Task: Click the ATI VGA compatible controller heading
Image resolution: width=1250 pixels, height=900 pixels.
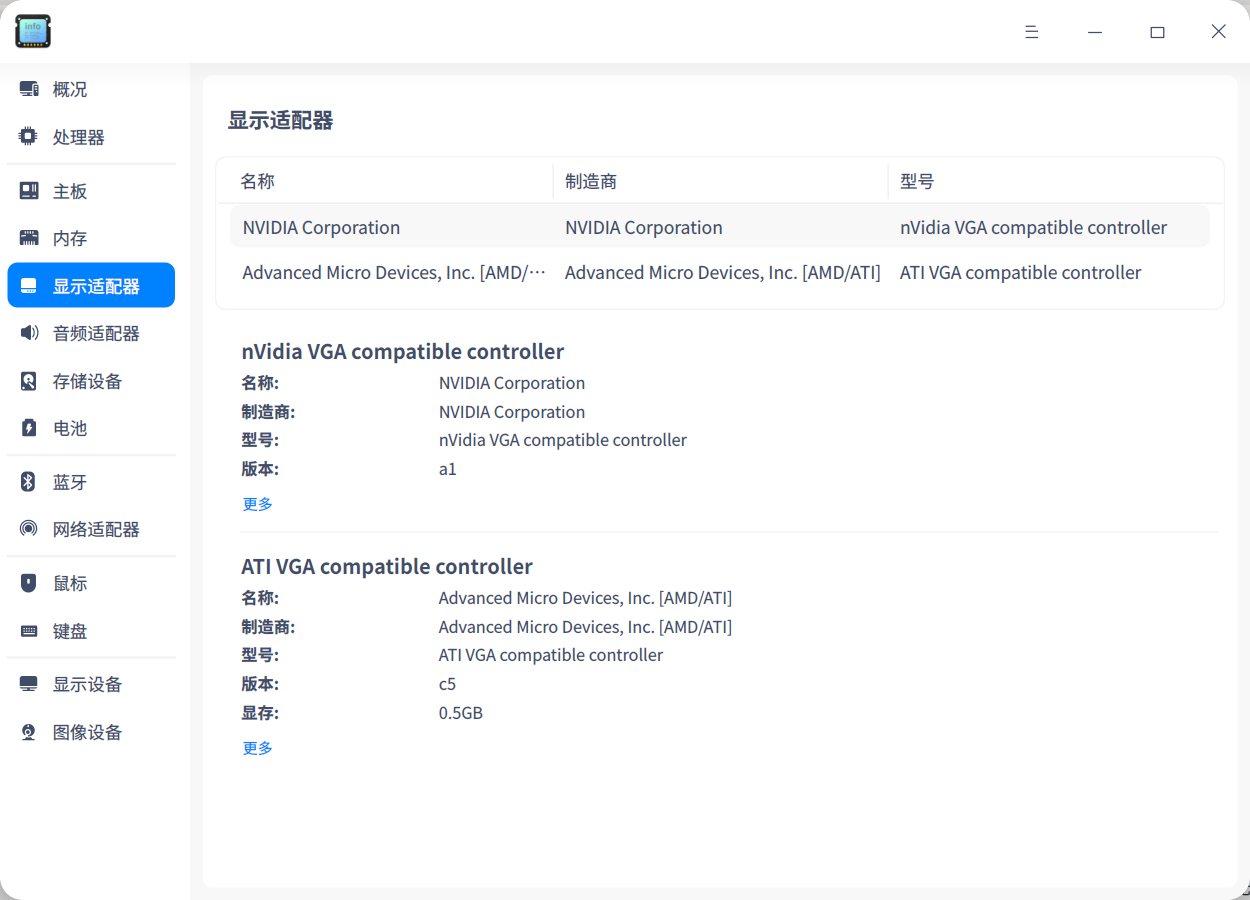Action: 387,566
